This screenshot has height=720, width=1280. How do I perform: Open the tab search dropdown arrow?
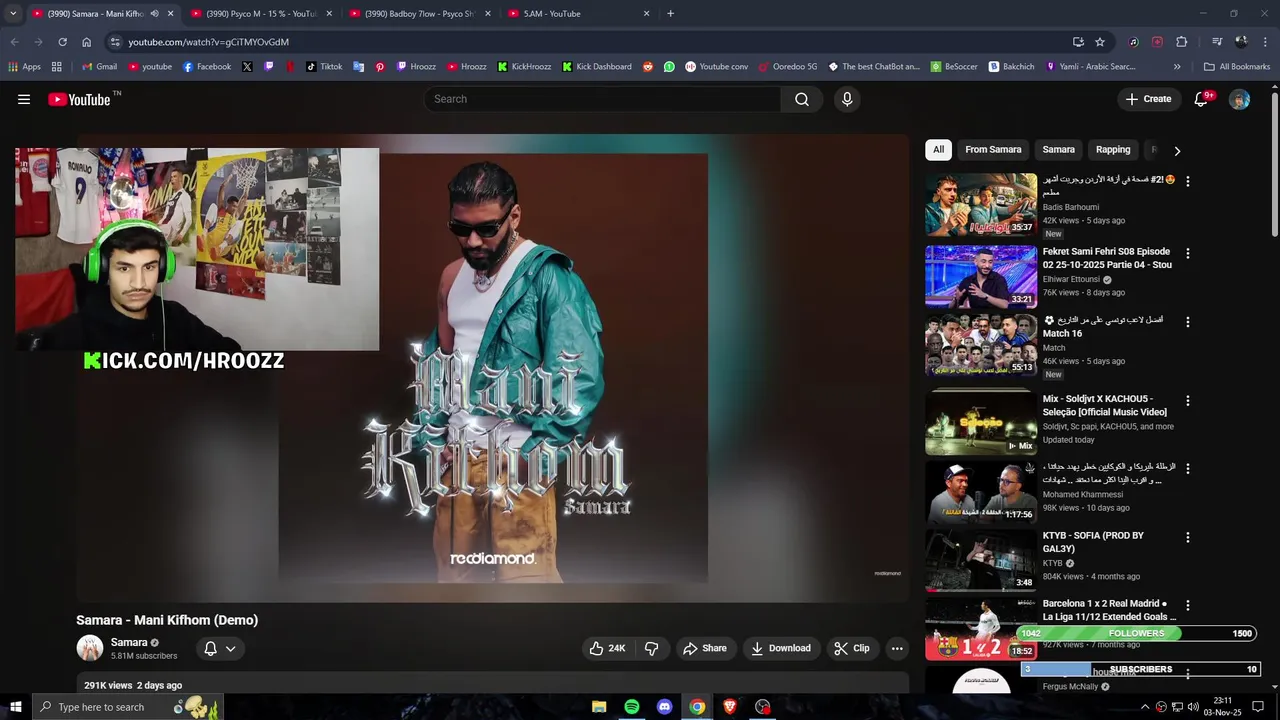pyautogui.click(x=13, y=14)
